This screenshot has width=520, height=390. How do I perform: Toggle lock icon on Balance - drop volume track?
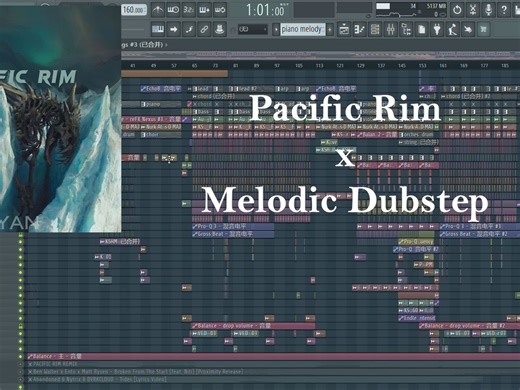point(21,326)
